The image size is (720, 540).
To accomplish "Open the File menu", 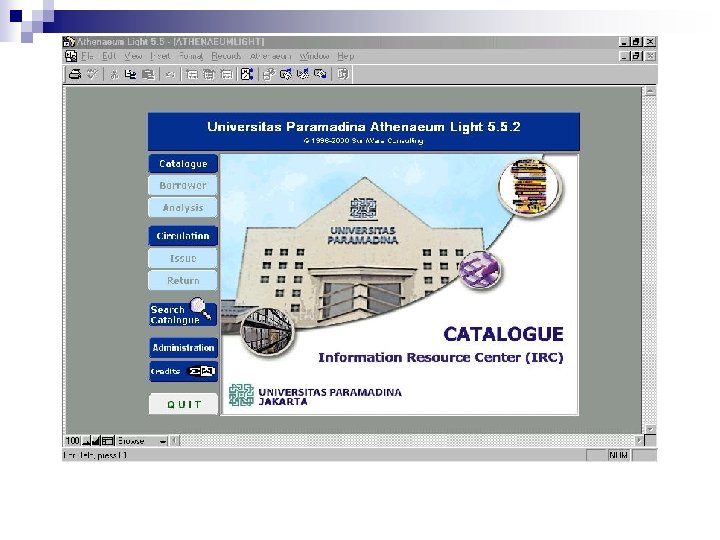I will [x=87, y=56].
